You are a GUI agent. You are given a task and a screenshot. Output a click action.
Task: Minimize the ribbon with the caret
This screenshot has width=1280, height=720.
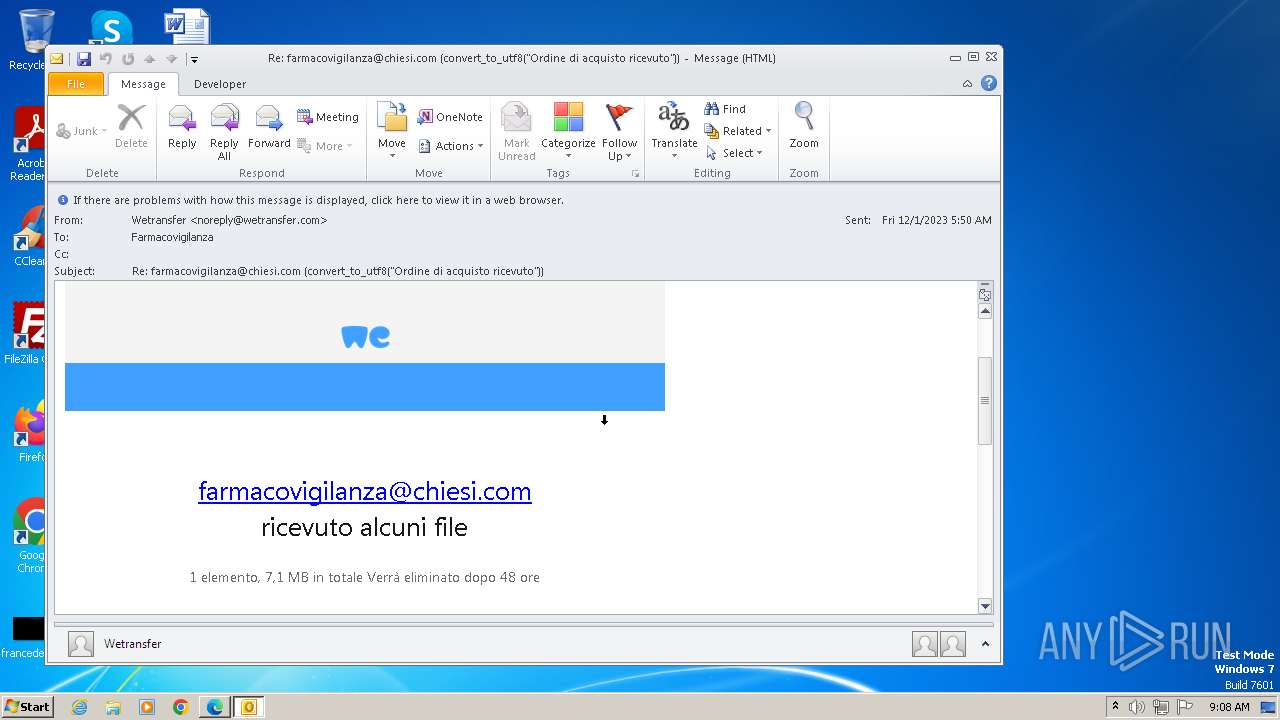[x=967, y=84]
